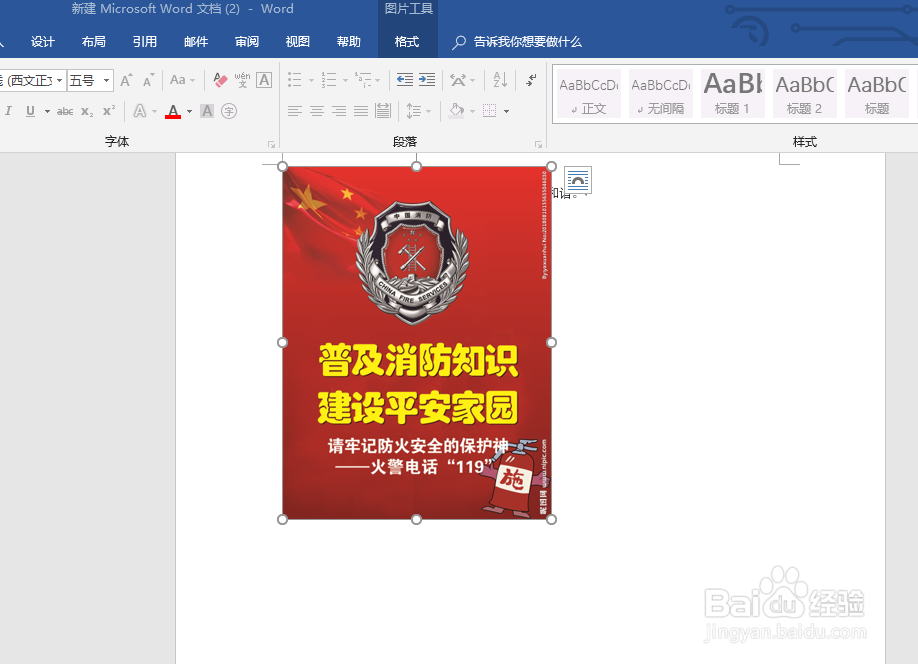The width and height of the screenshot is (918, 664).
Task: Open borders dropdown arrow
Action: [506, 111]
